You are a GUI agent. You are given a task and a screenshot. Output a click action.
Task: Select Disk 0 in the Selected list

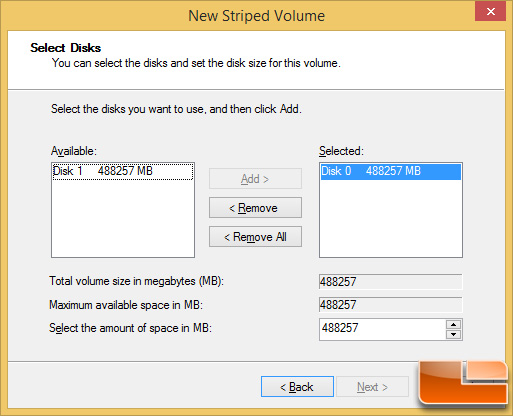tap(391, 171)
